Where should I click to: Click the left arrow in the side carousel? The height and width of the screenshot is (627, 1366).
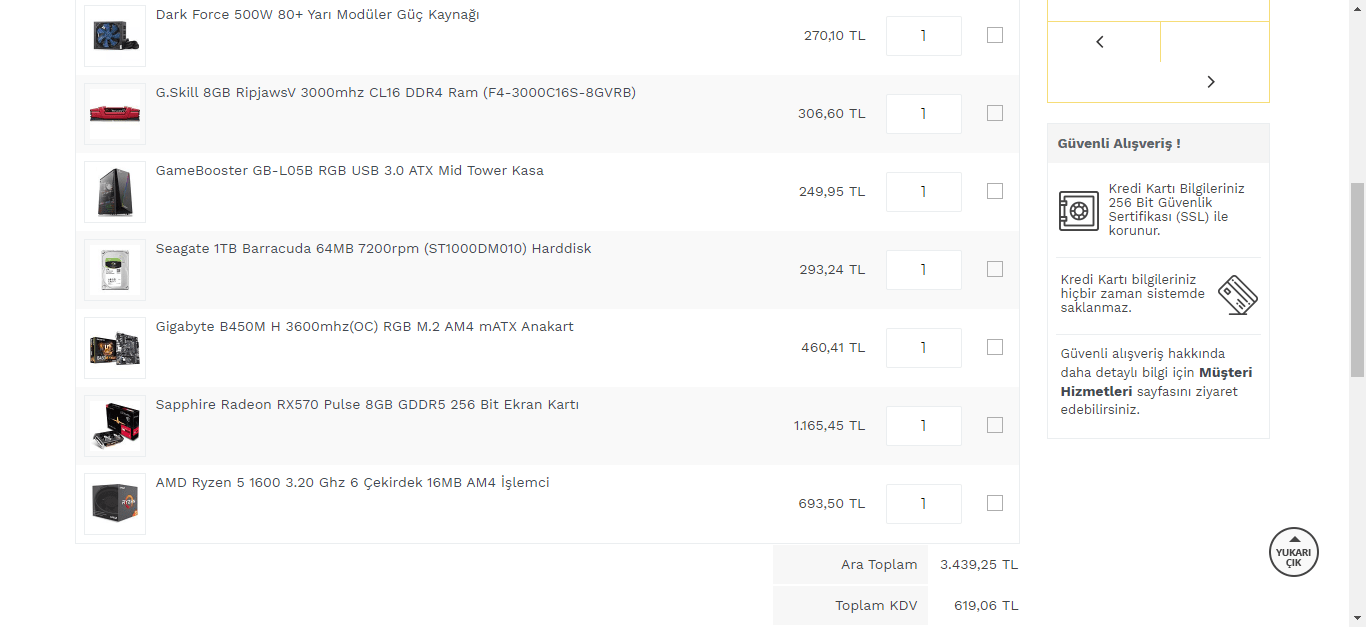[1100, 42]
